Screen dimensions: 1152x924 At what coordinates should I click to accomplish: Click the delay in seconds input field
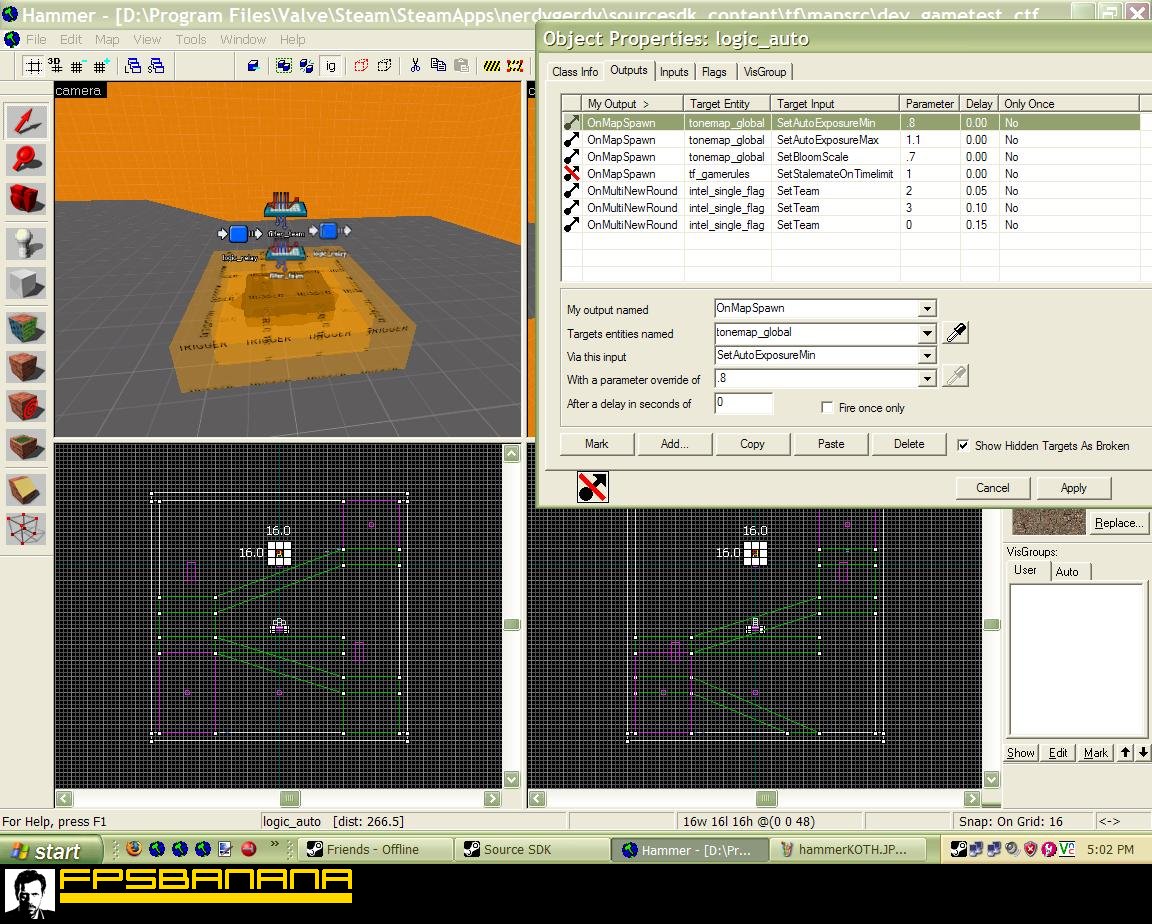[743, 403]
